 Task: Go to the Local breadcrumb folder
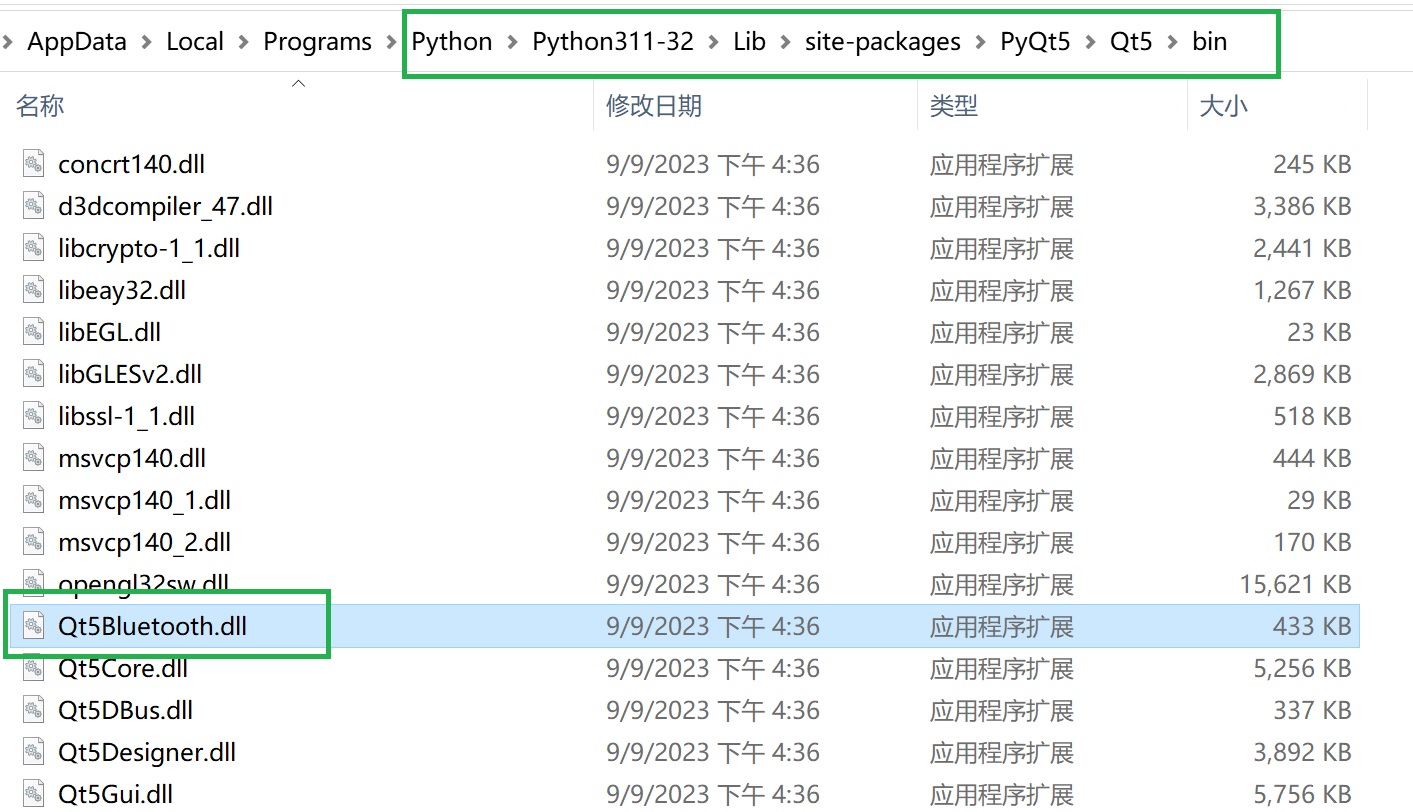coord(195,42)
